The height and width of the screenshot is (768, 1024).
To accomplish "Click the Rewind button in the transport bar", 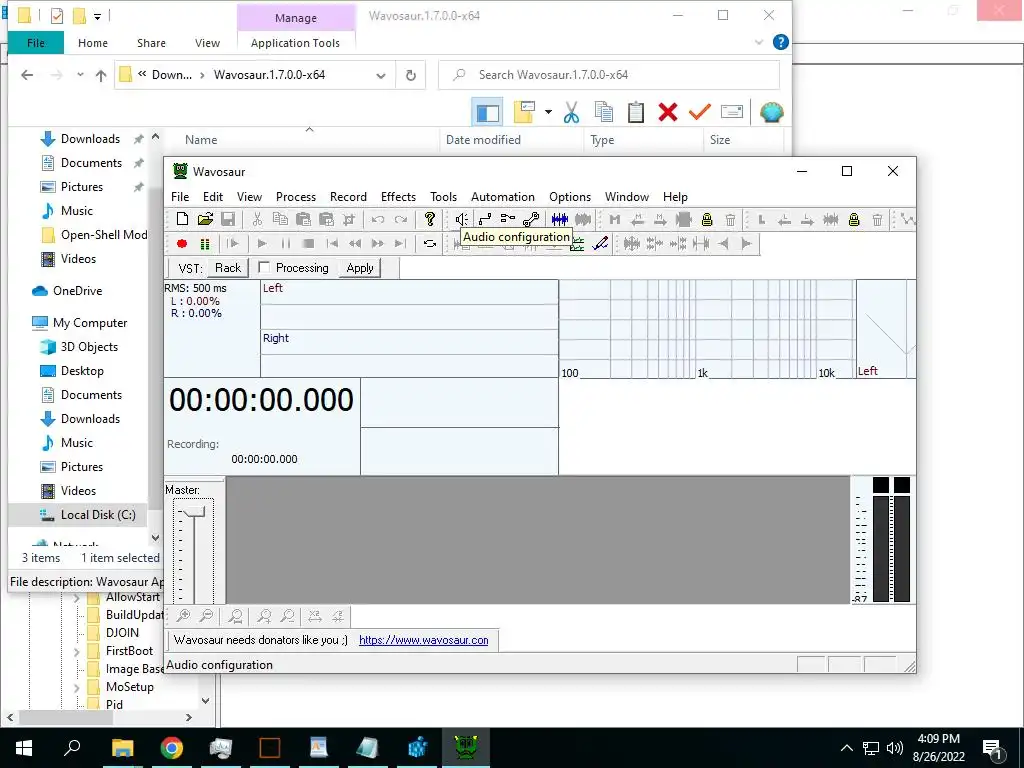I will coord(355,244).
